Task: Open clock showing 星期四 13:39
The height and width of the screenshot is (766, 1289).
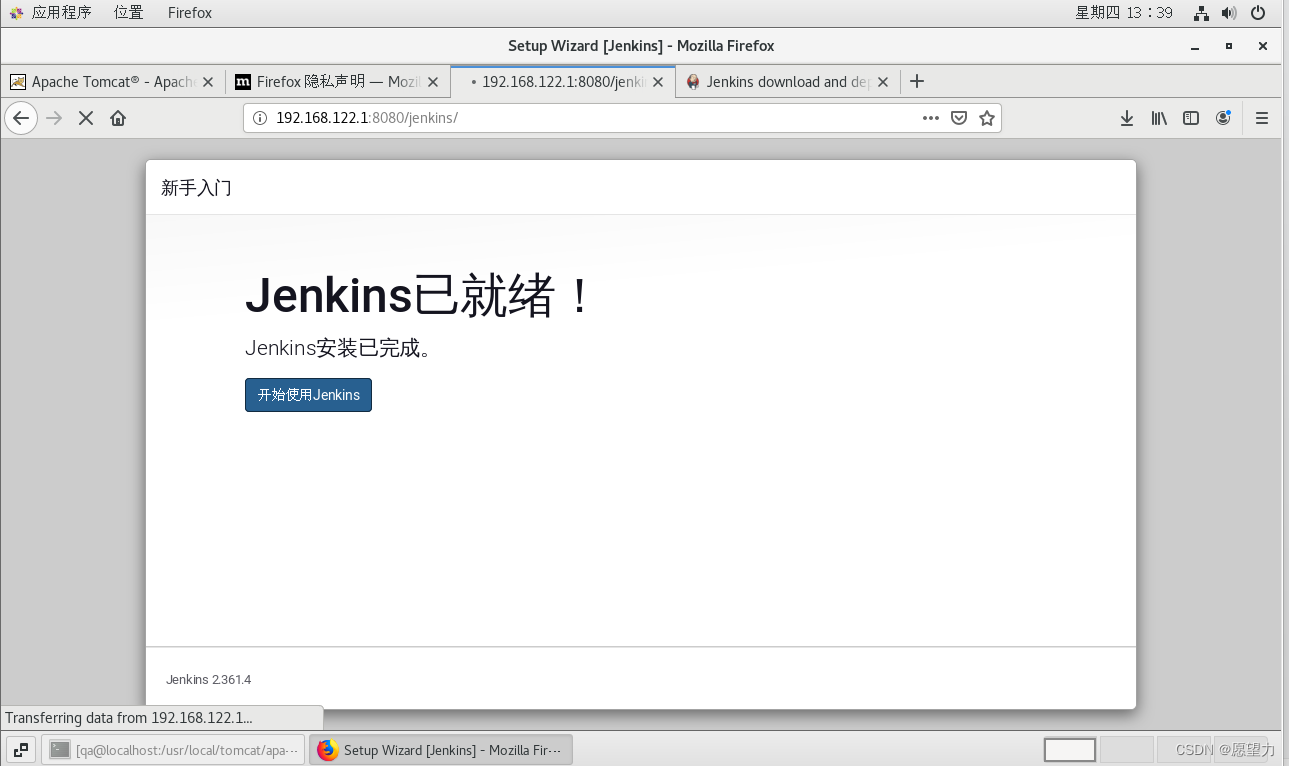Action: click(x=1124, y=13)
